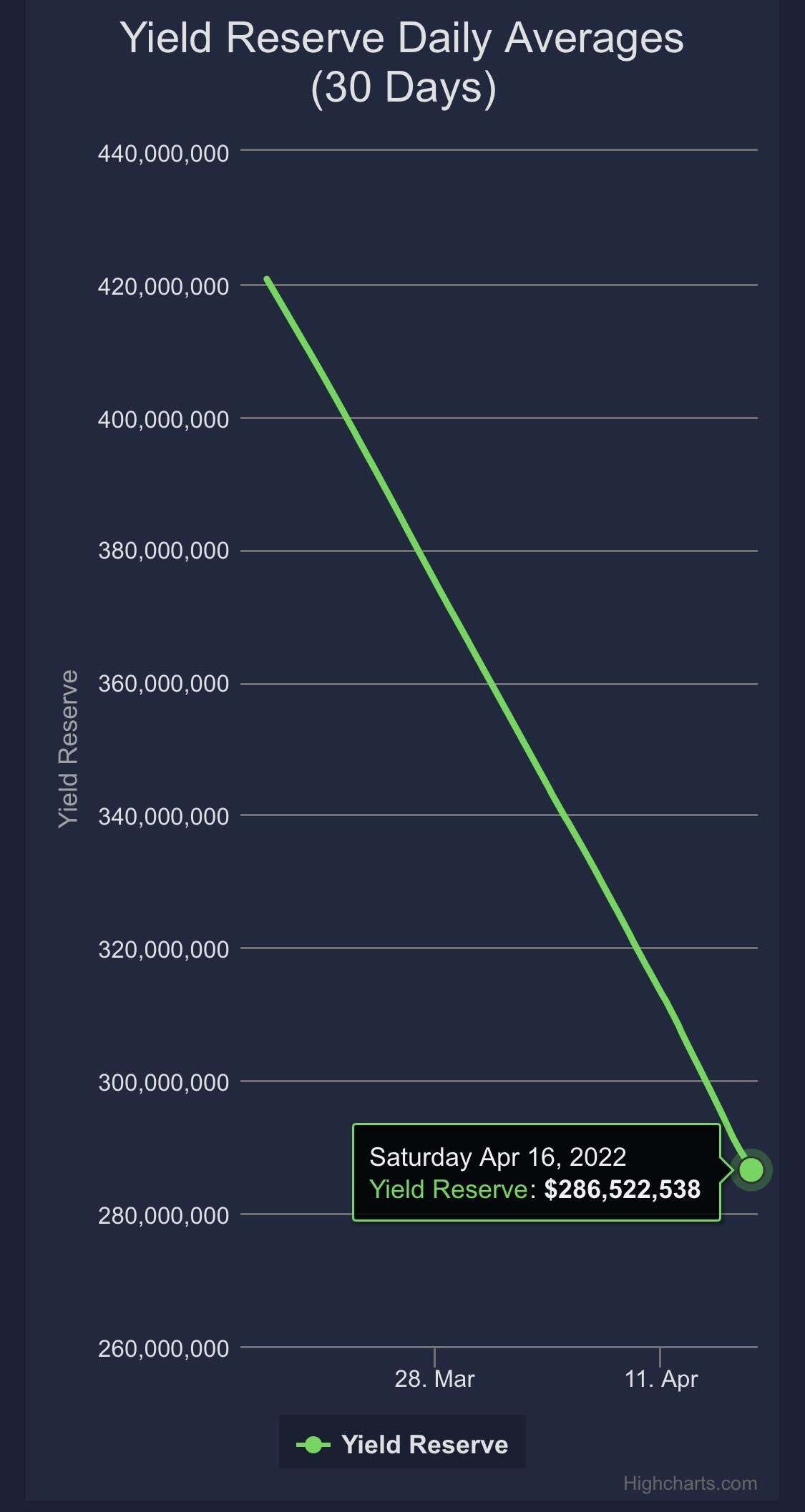
Task: Open the Highcharts.com credit link
Action: (690, 1483)
